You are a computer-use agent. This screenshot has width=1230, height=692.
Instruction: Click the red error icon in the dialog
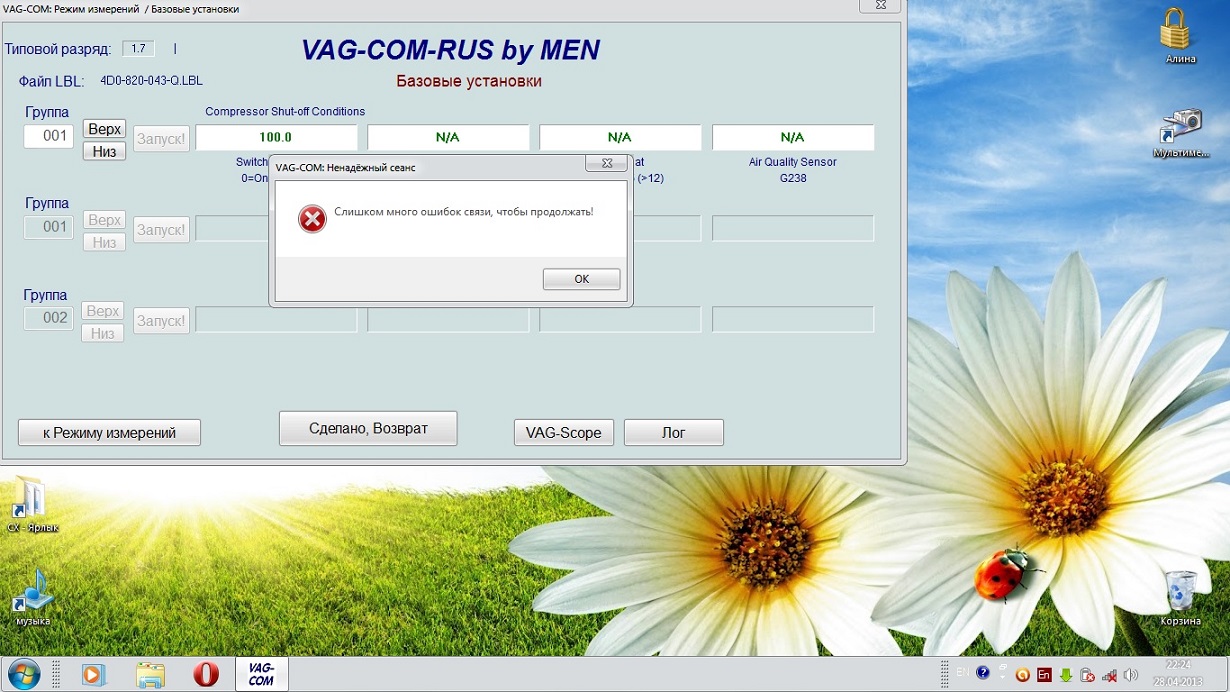click(313, 218)
